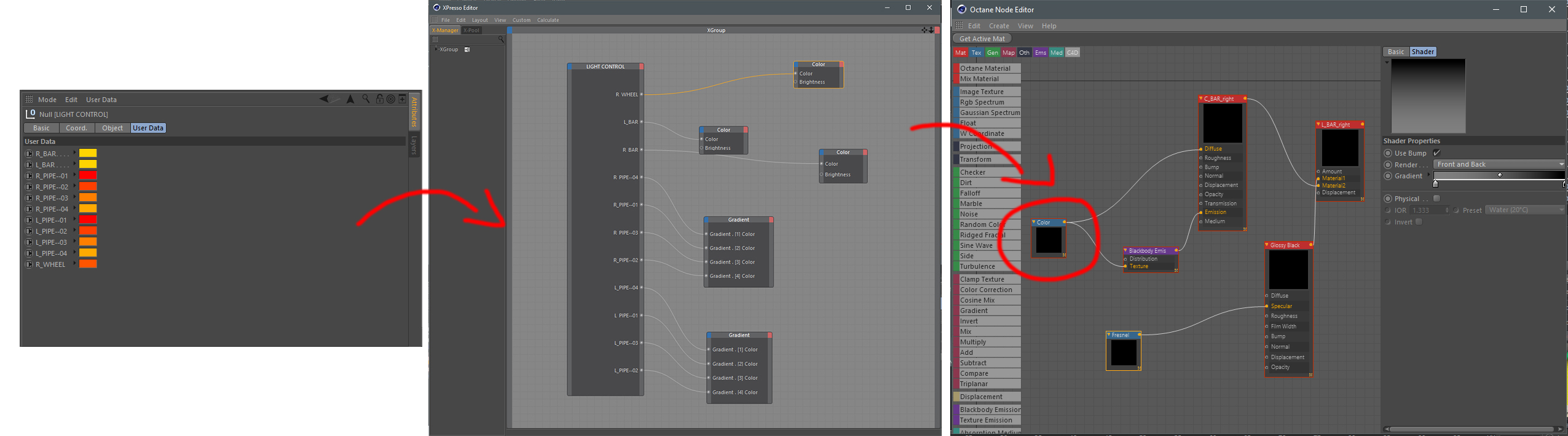Click the Octane Node Editor Cinema 4D logo
Viewport: 1568px width, 436px height.
pos(962,9)
